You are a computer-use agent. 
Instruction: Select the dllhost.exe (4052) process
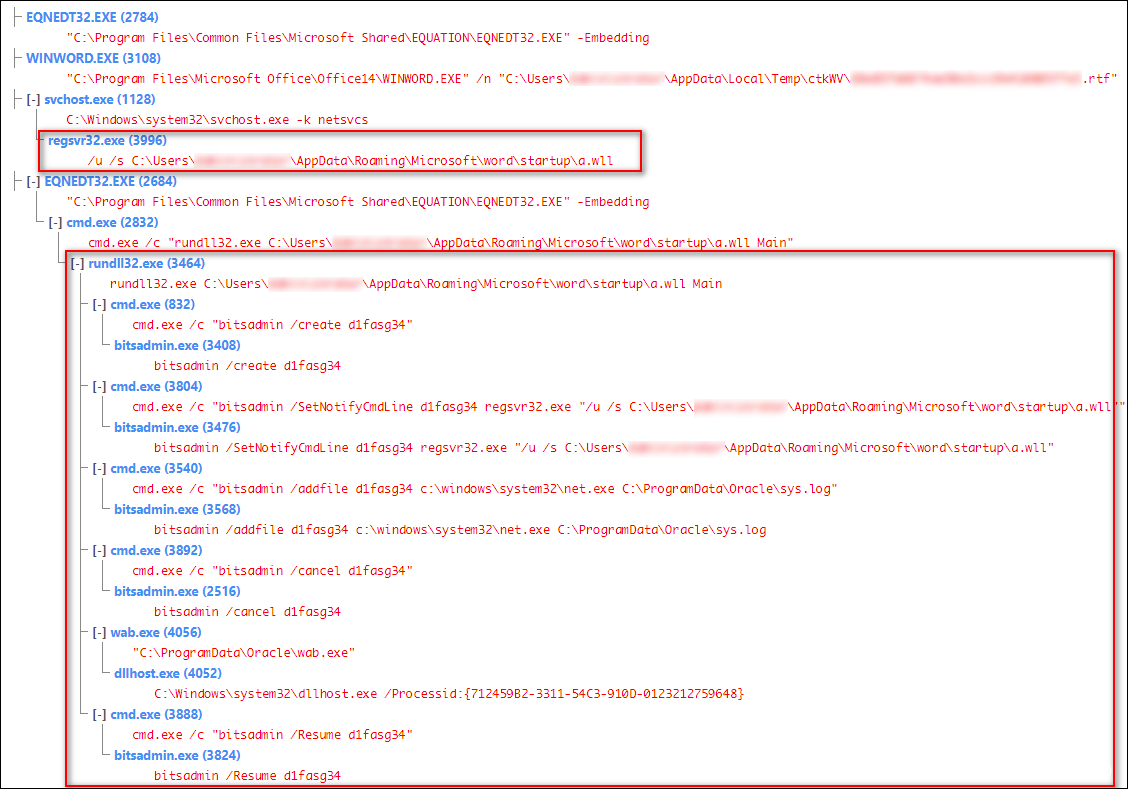coord(168,673)
